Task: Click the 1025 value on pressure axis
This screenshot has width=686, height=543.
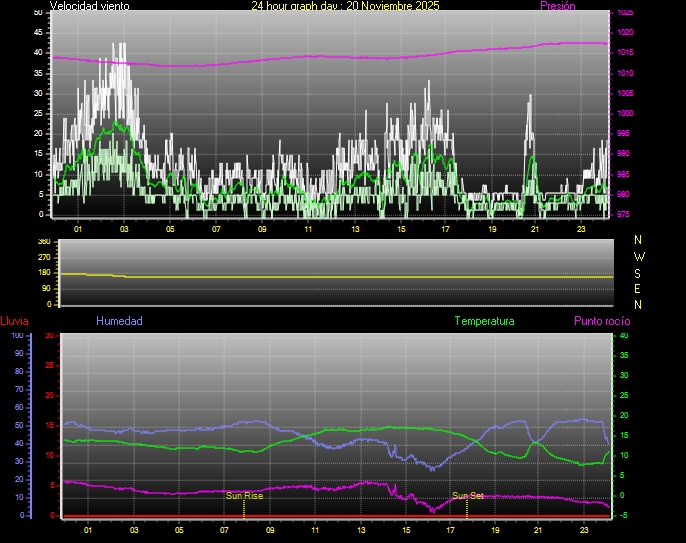Action: [x=624, y=13]
